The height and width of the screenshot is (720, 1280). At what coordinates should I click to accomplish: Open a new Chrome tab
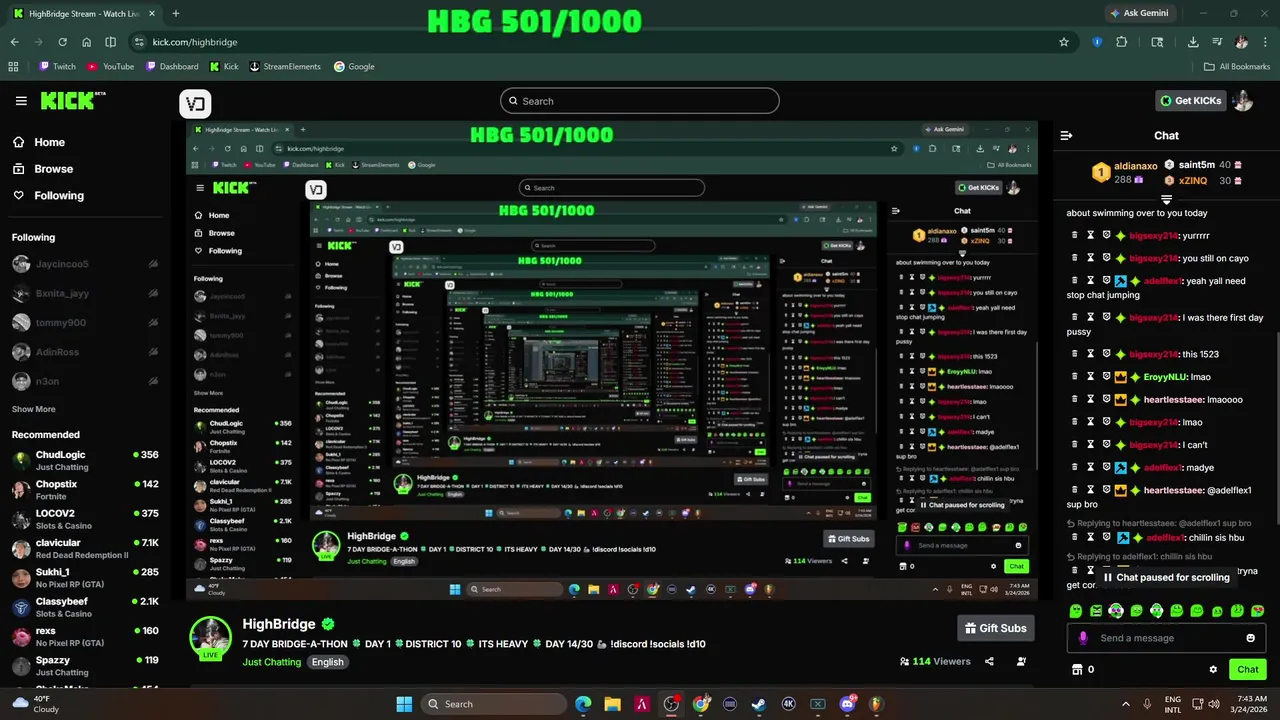click(x=176, y=13)
